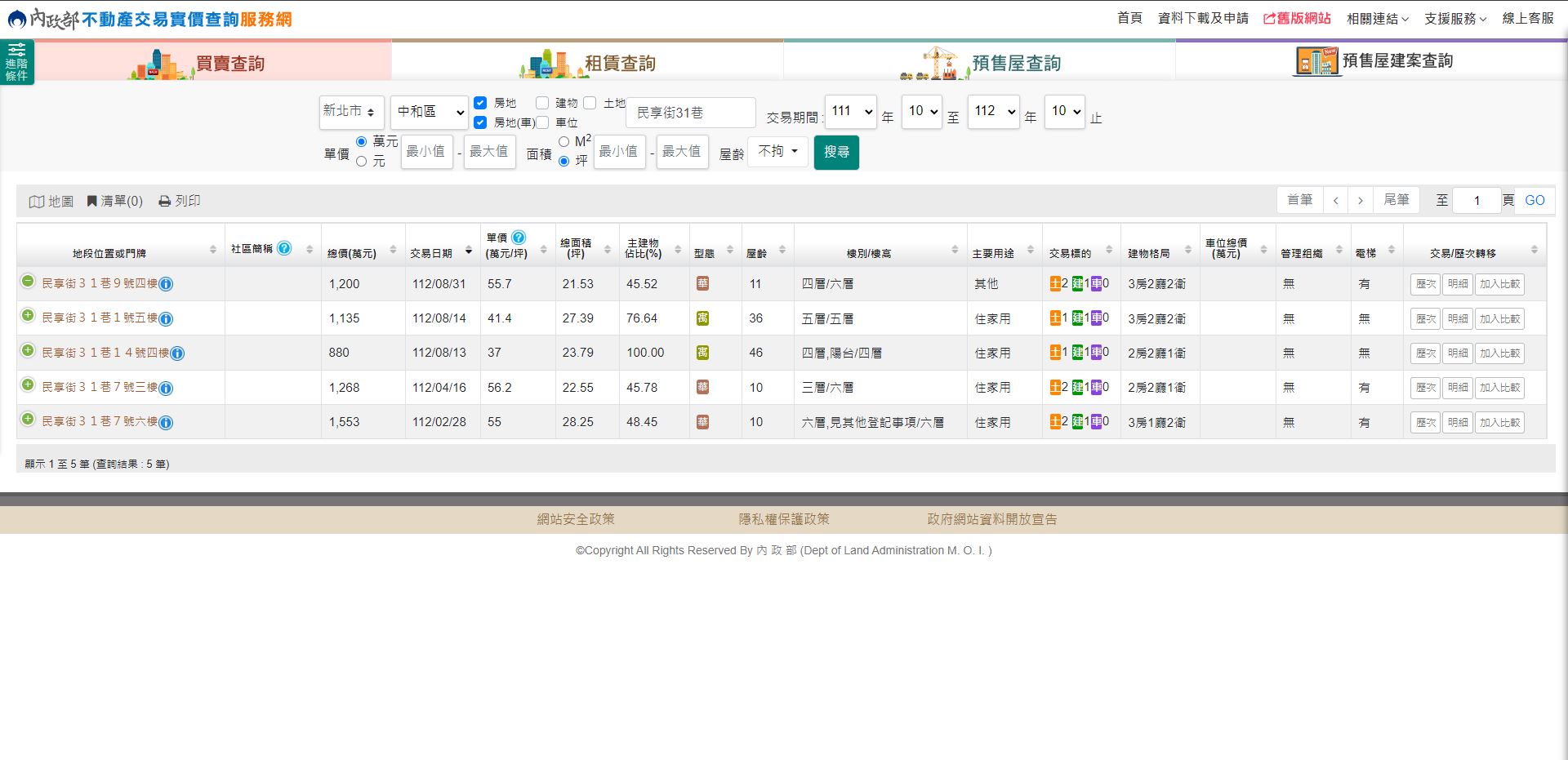Click the print (列印) icon
Image resolution: width=1568 pixels, height=760 pixels.
165,201
